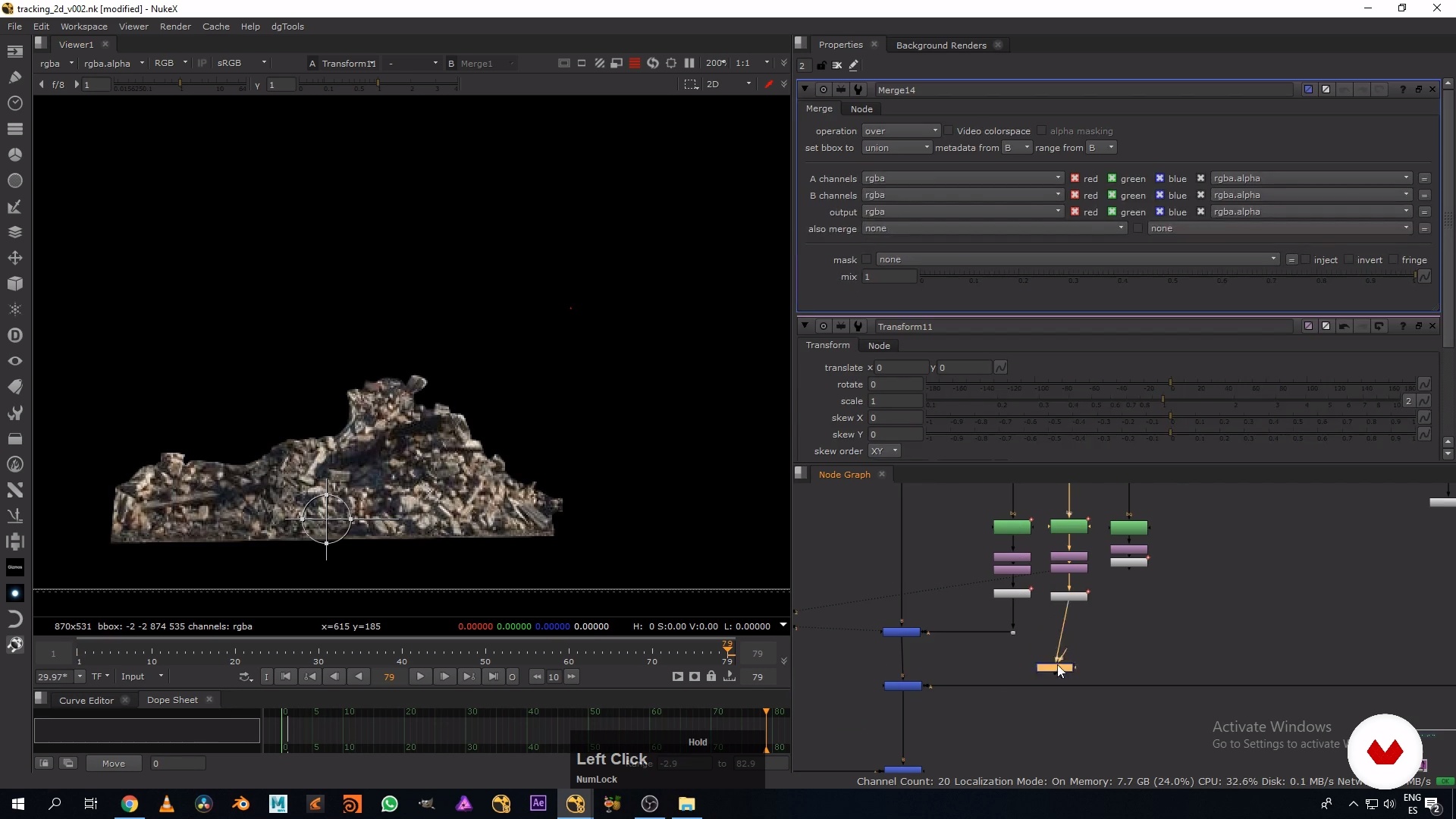The width and height of the screenshot is (1456, 819).
Task: Open the Deep nodes D icon
Action: 14,335
